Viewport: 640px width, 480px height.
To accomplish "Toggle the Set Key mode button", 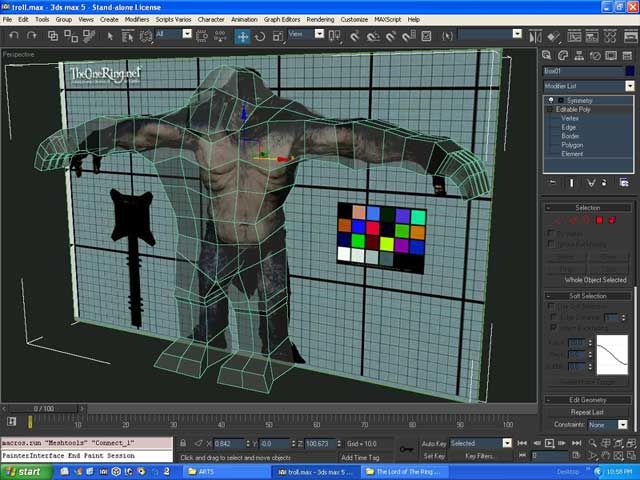I will [434, 456].
